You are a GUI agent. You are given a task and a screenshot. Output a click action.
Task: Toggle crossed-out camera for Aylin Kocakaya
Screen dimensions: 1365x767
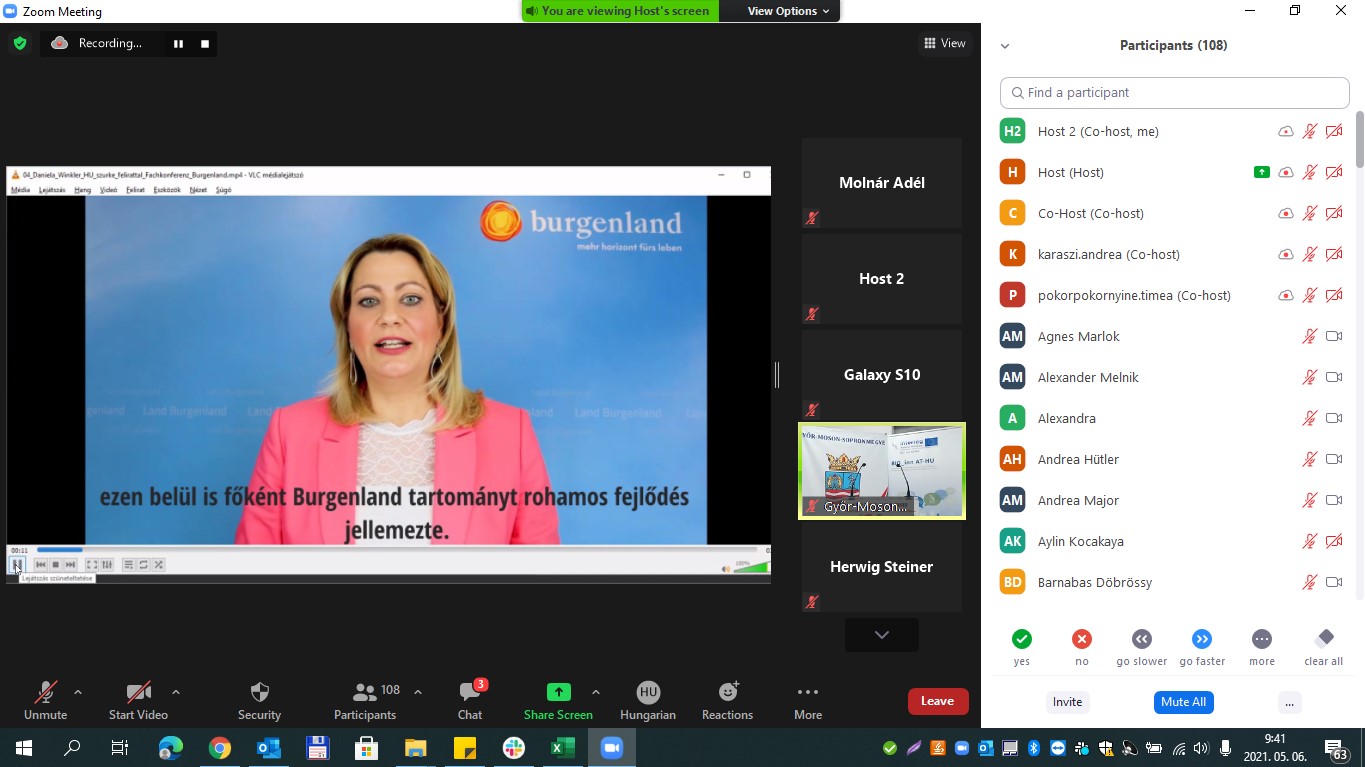point(1334,541)
